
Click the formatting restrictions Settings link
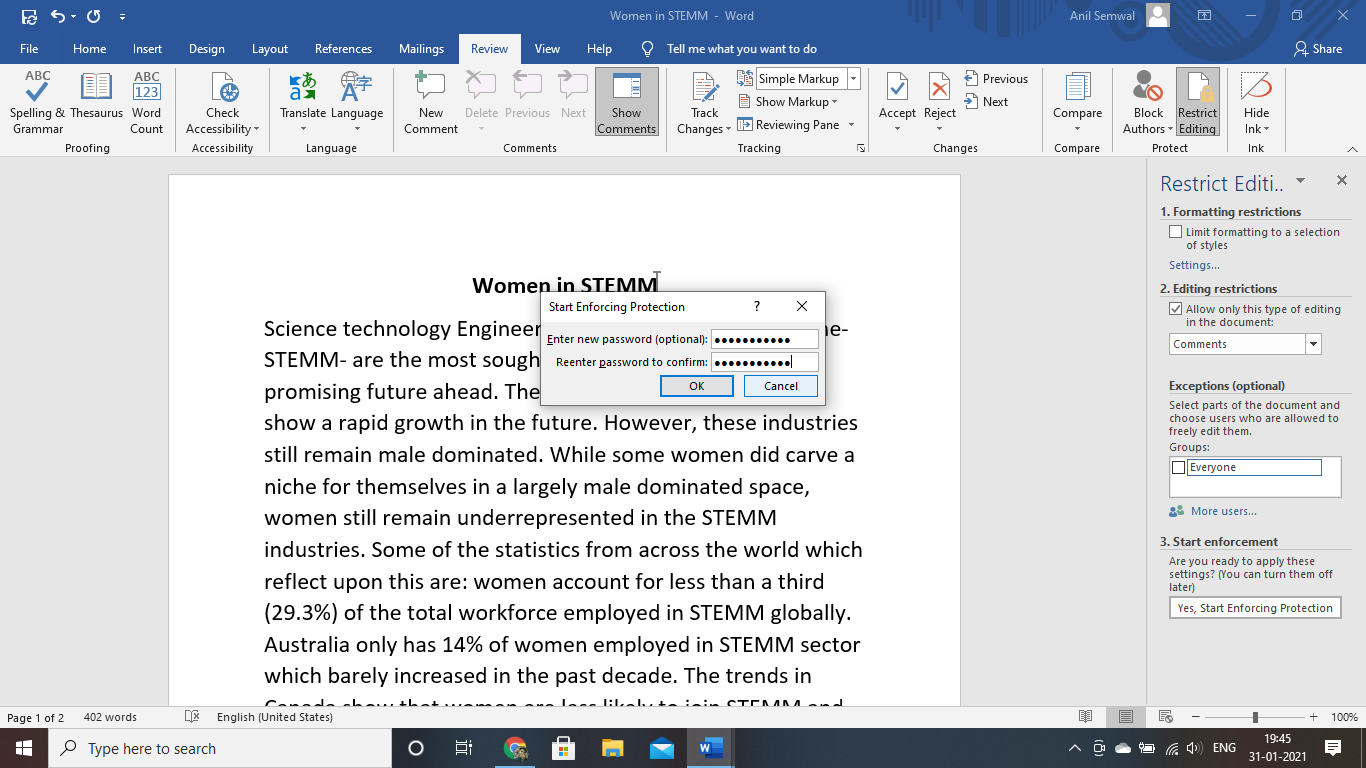tap(1194, 265)
